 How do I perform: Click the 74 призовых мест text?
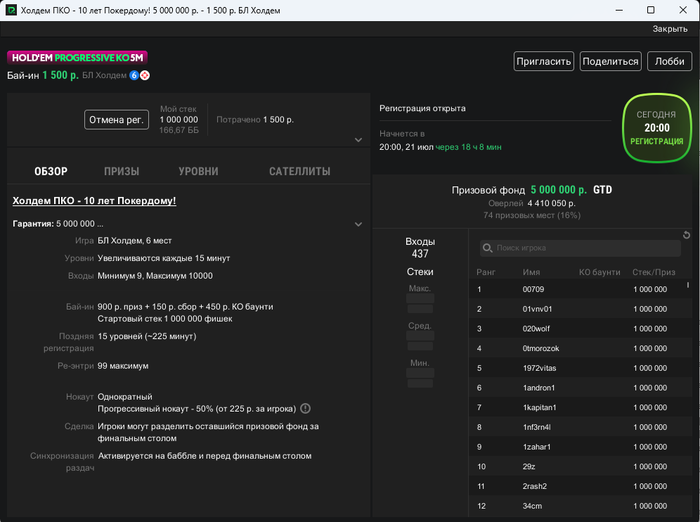coord(531,215)
